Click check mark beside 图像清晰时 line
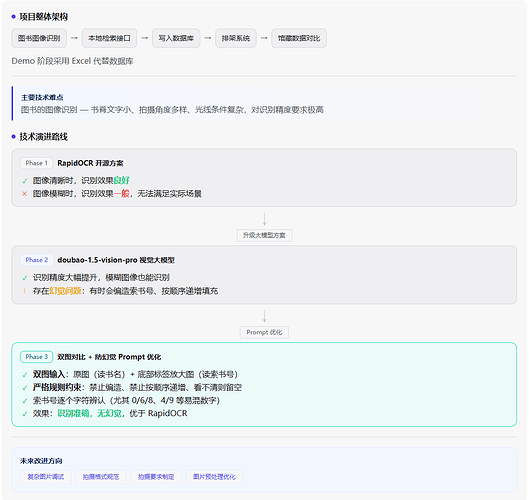 click(25, 181)
